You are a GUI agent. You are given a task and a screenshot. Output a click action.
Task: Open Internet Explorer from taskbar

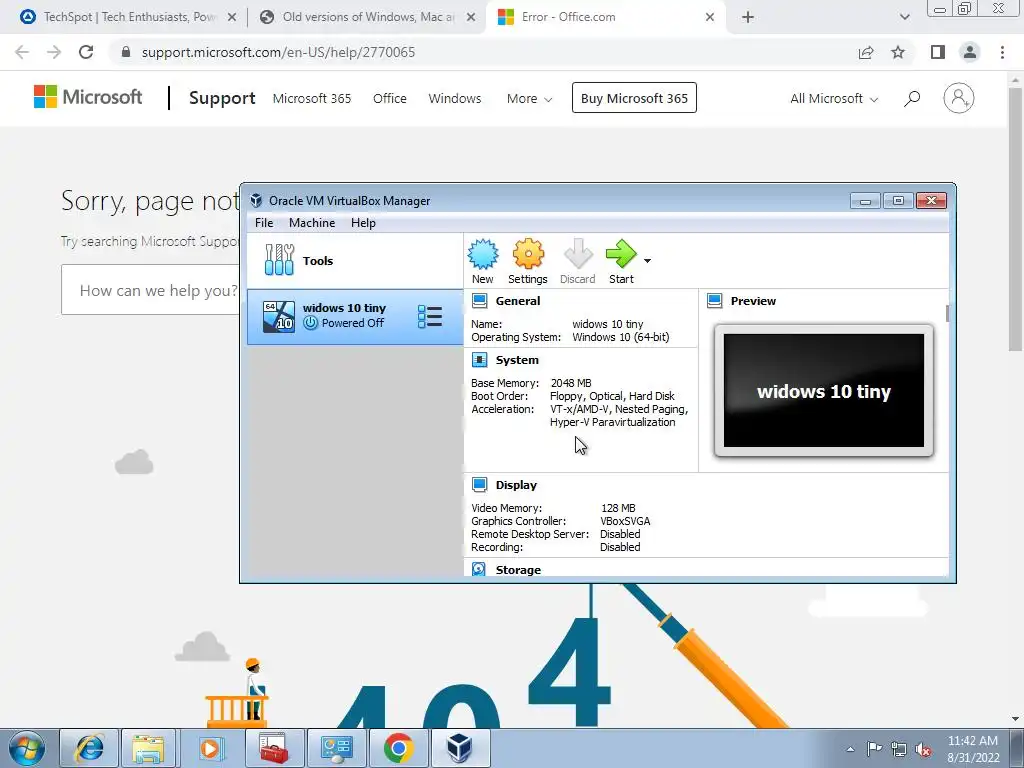click(89, 748)
